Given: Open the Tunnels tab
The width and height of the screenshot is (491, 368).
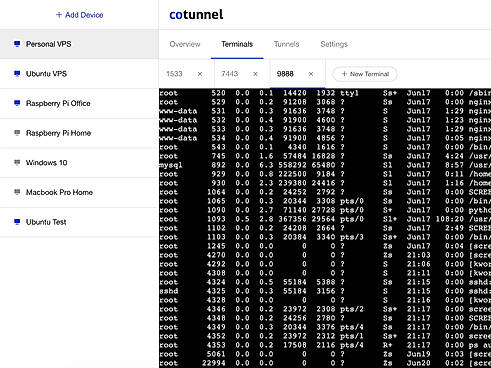Looking at the screenshot, I should pos(286,44).
